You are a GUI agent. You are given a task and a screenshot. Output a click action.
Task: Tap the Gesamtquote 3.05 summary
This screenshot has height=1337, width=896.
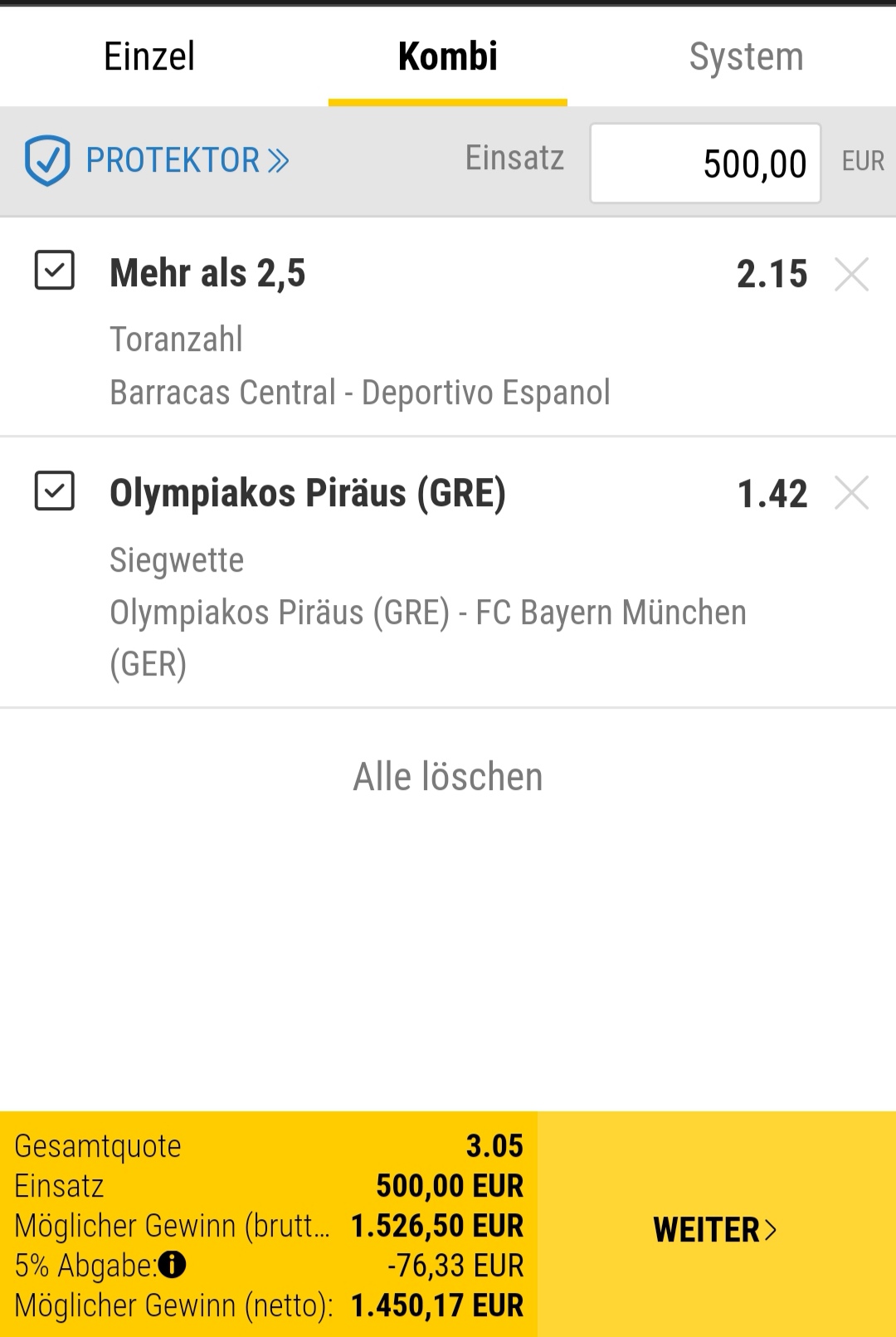click(x=269, y=1146)
